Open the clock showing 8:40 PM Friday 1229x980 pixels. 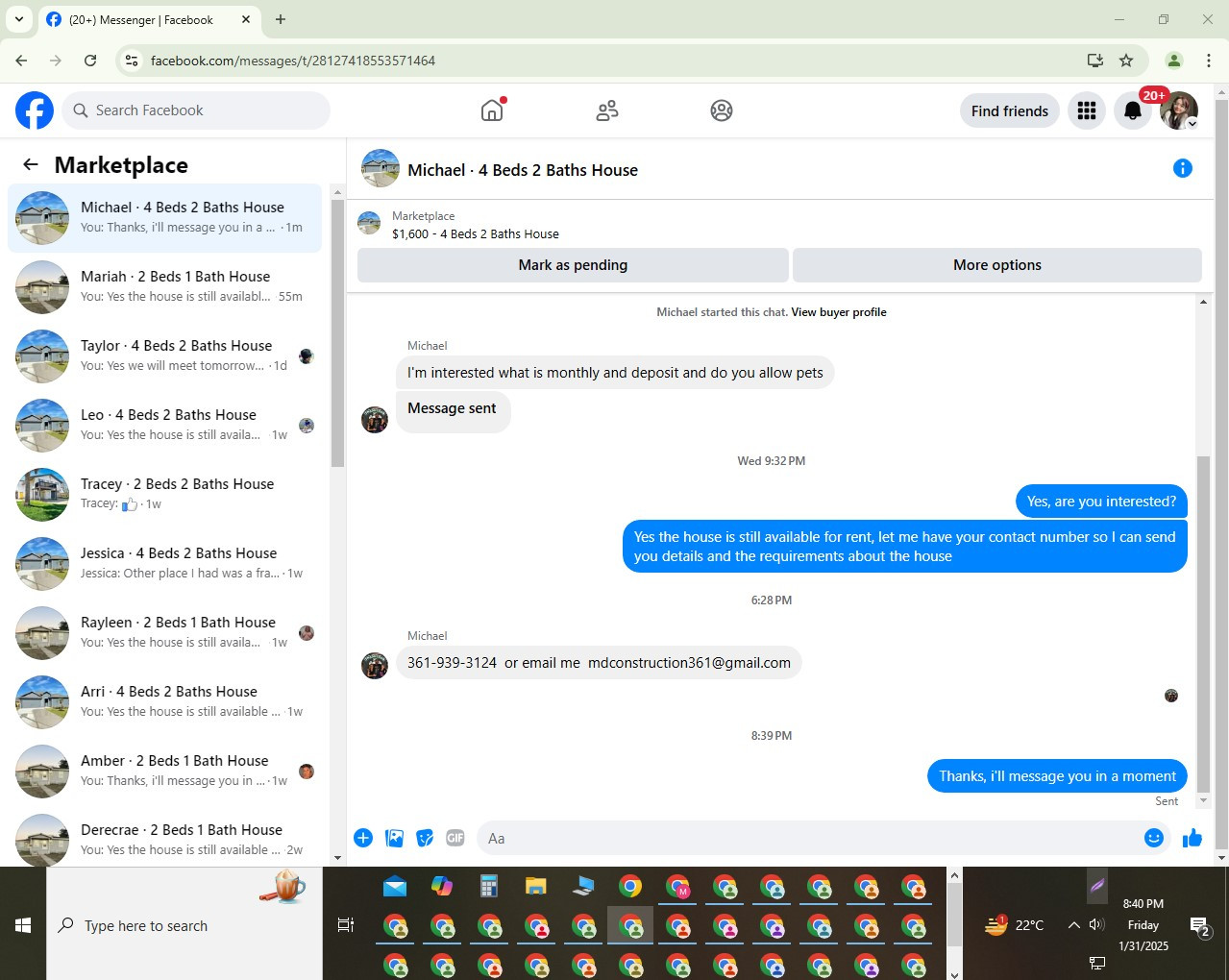click(x=1143, y=925)
